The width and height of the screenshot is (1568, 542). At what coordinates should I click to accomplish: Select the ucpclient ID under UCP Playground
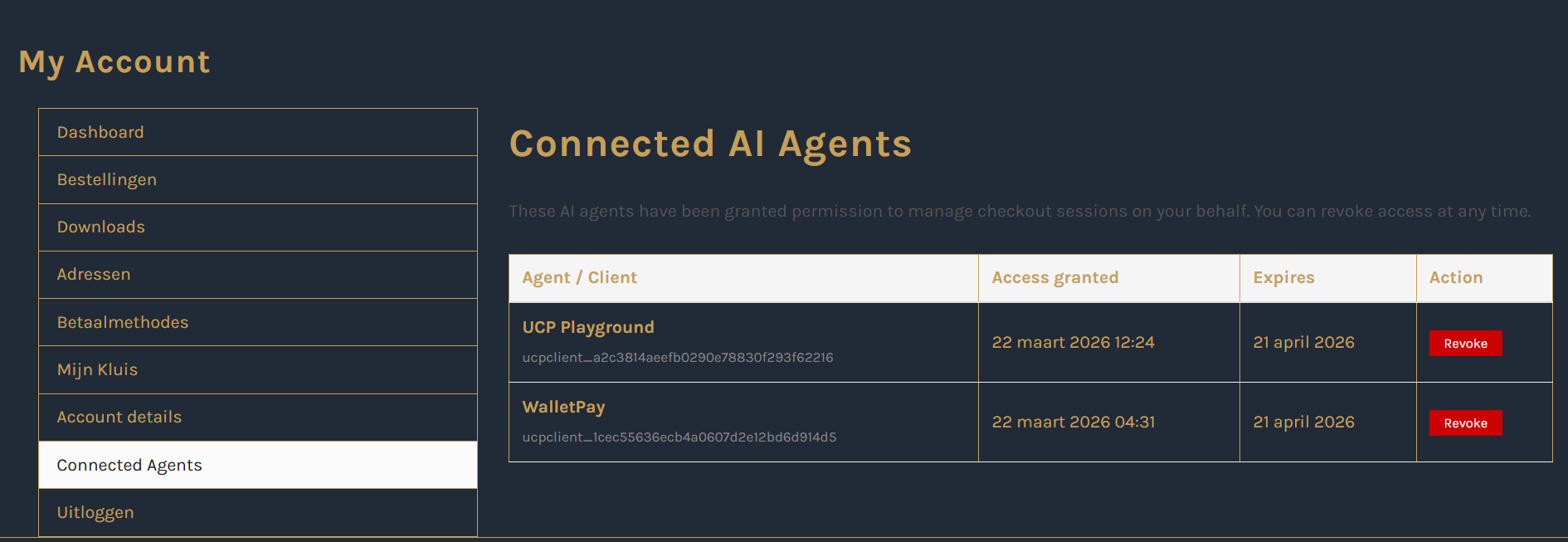(x=678, y=358)
